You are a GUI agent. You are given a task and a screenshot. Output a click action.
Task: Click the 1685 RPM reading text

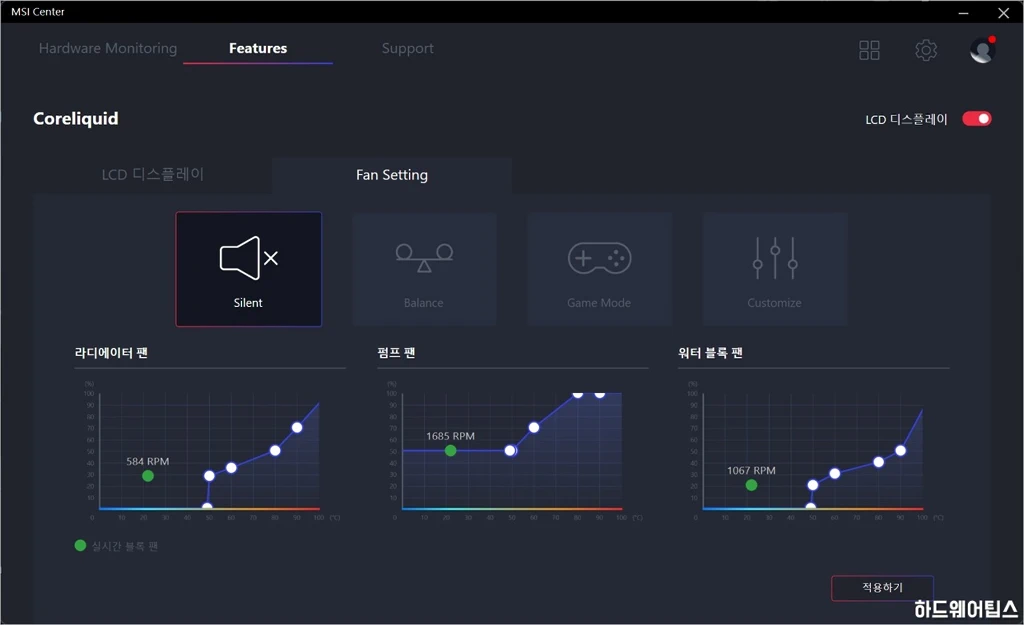tap(451, 436)
